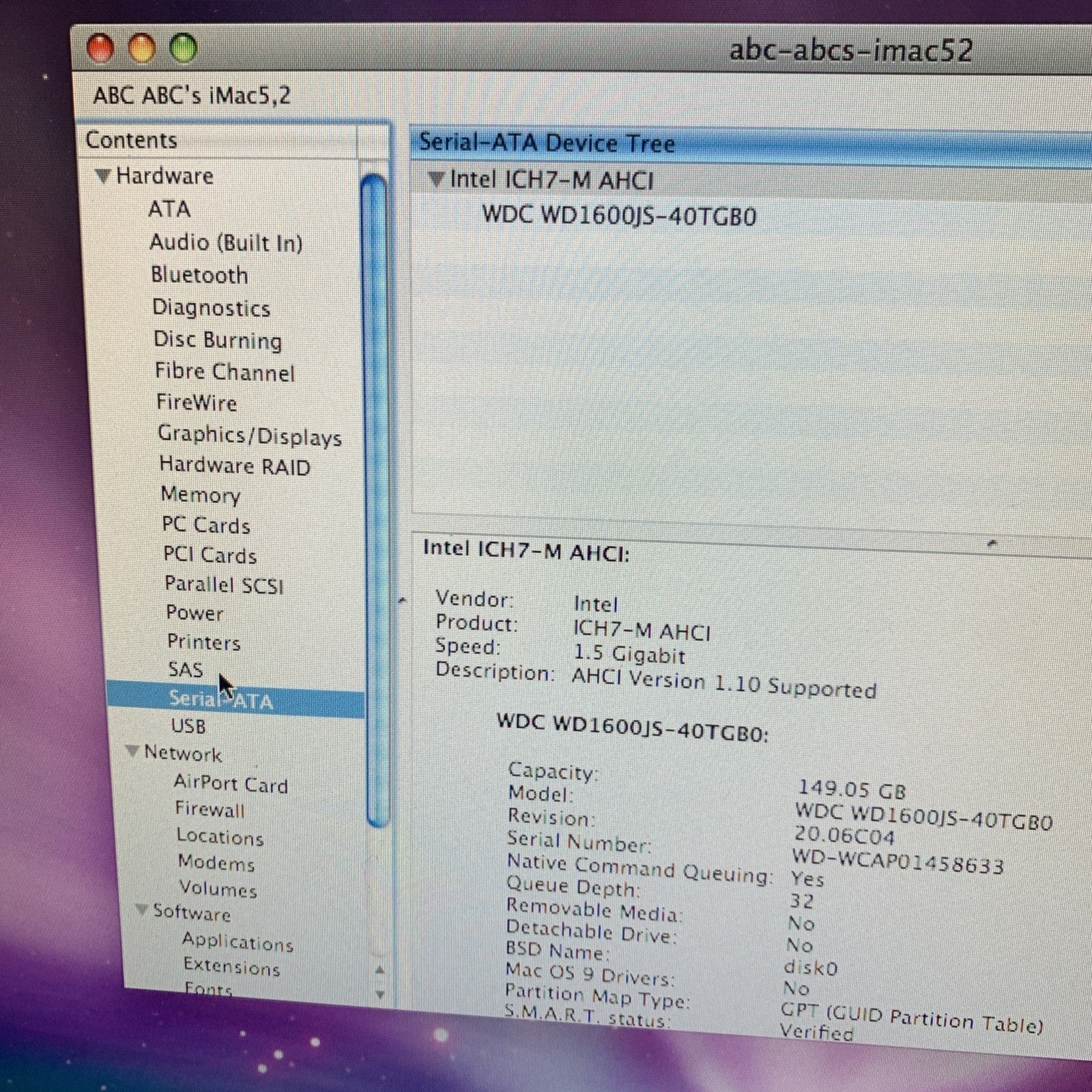
Task: Select Diagnostics in the sidebar
Action: 211,308
